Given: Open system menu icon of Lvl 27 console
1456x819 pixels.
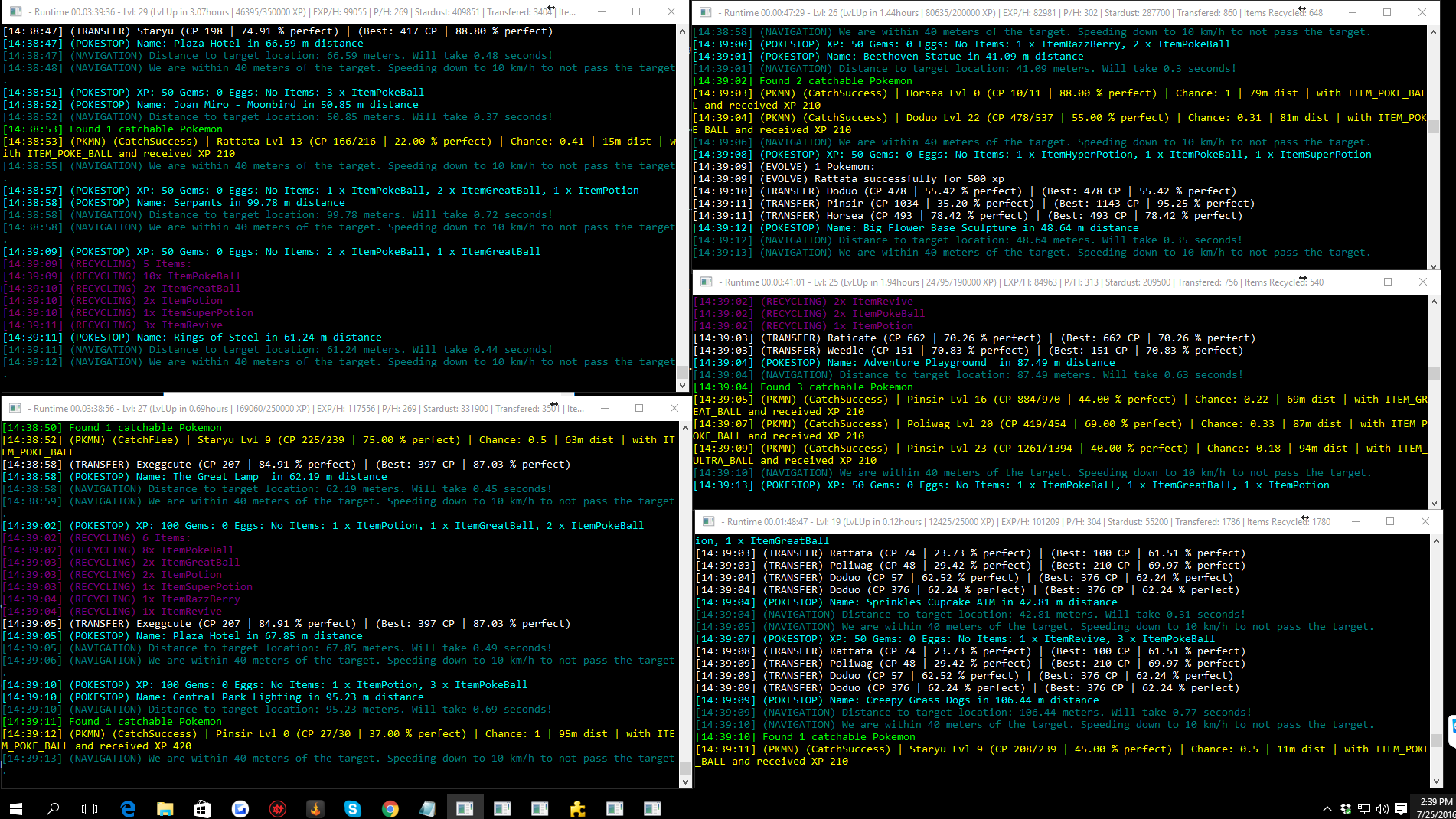Looking at the screenshot, I should tap(15, 408).
